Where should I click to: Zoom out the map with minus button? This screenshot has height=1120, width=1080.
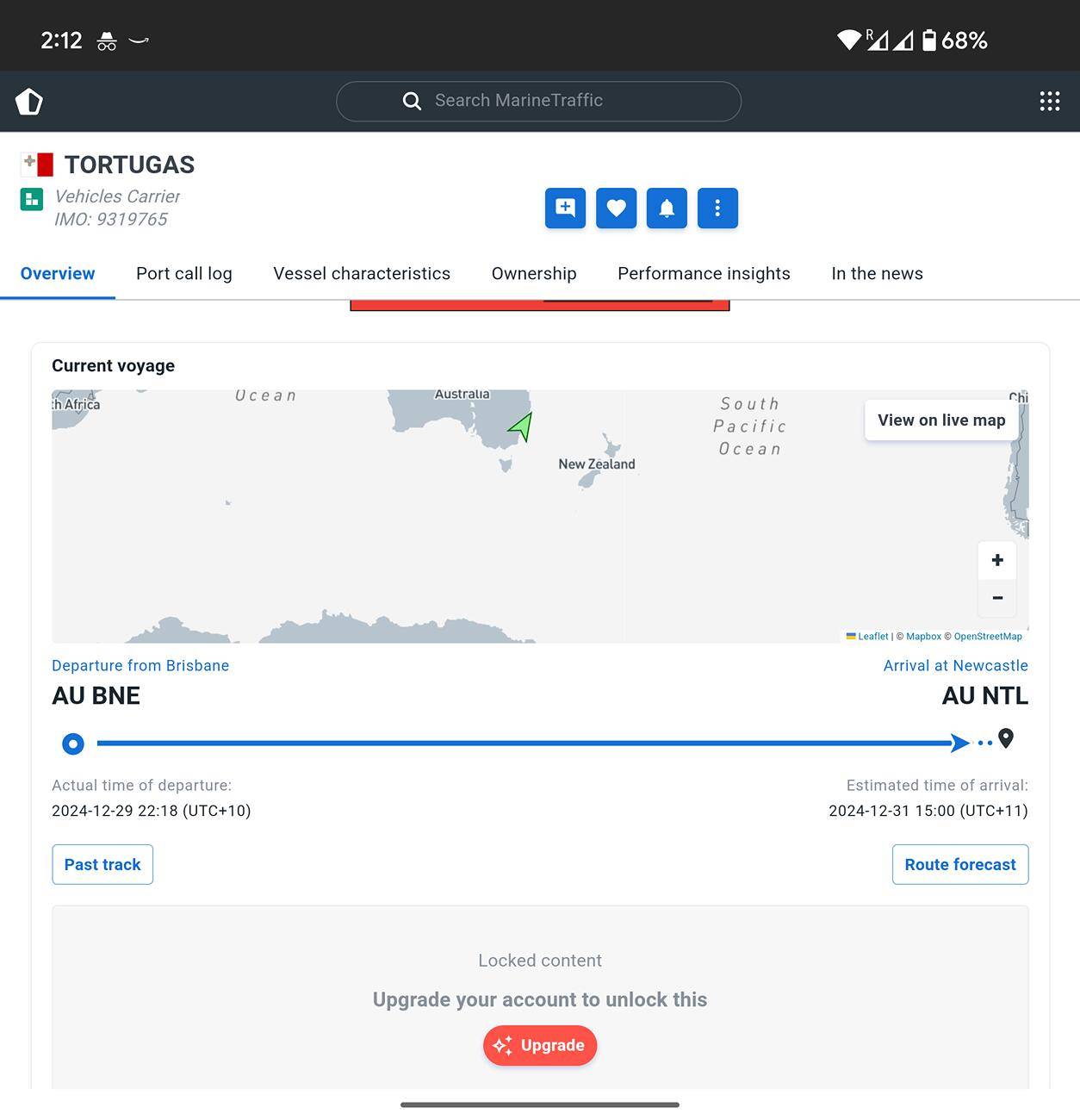(x=997, y=598)
